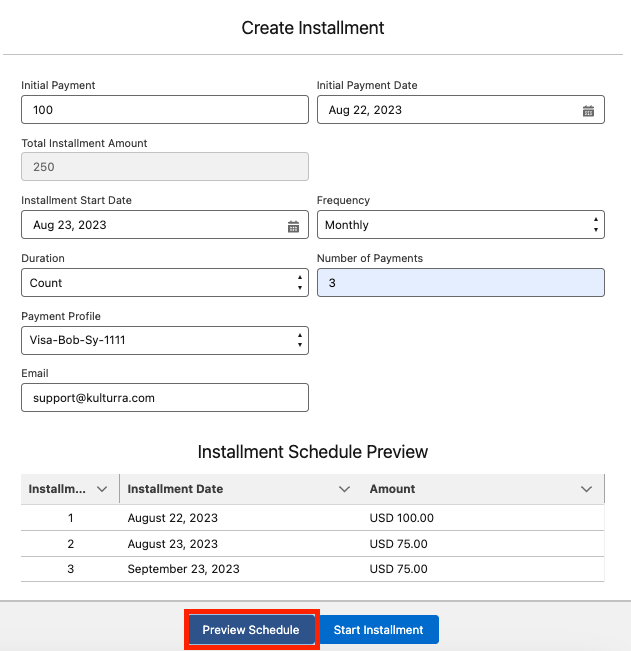Click the Preview Schedule button
Image resolution: width=631 pixels, height=651 pixels.
tap(251, 630)
